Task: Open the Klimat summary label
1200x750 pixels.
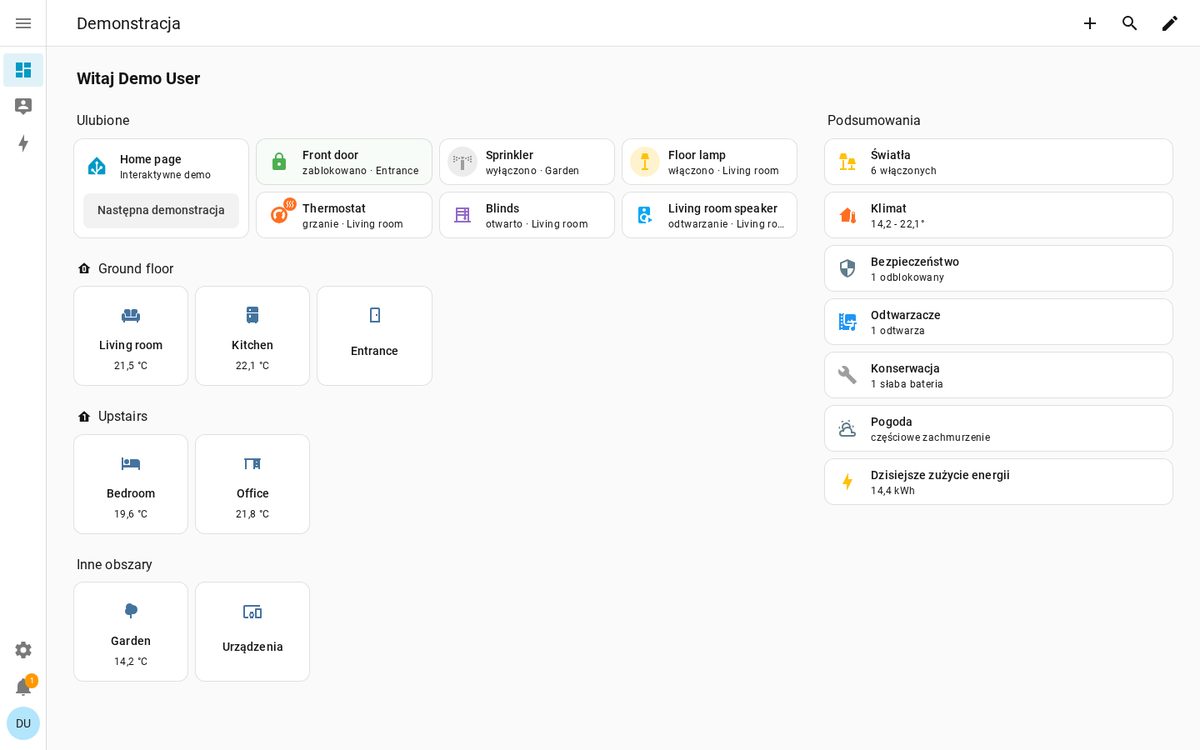Action: coord(889,208)
